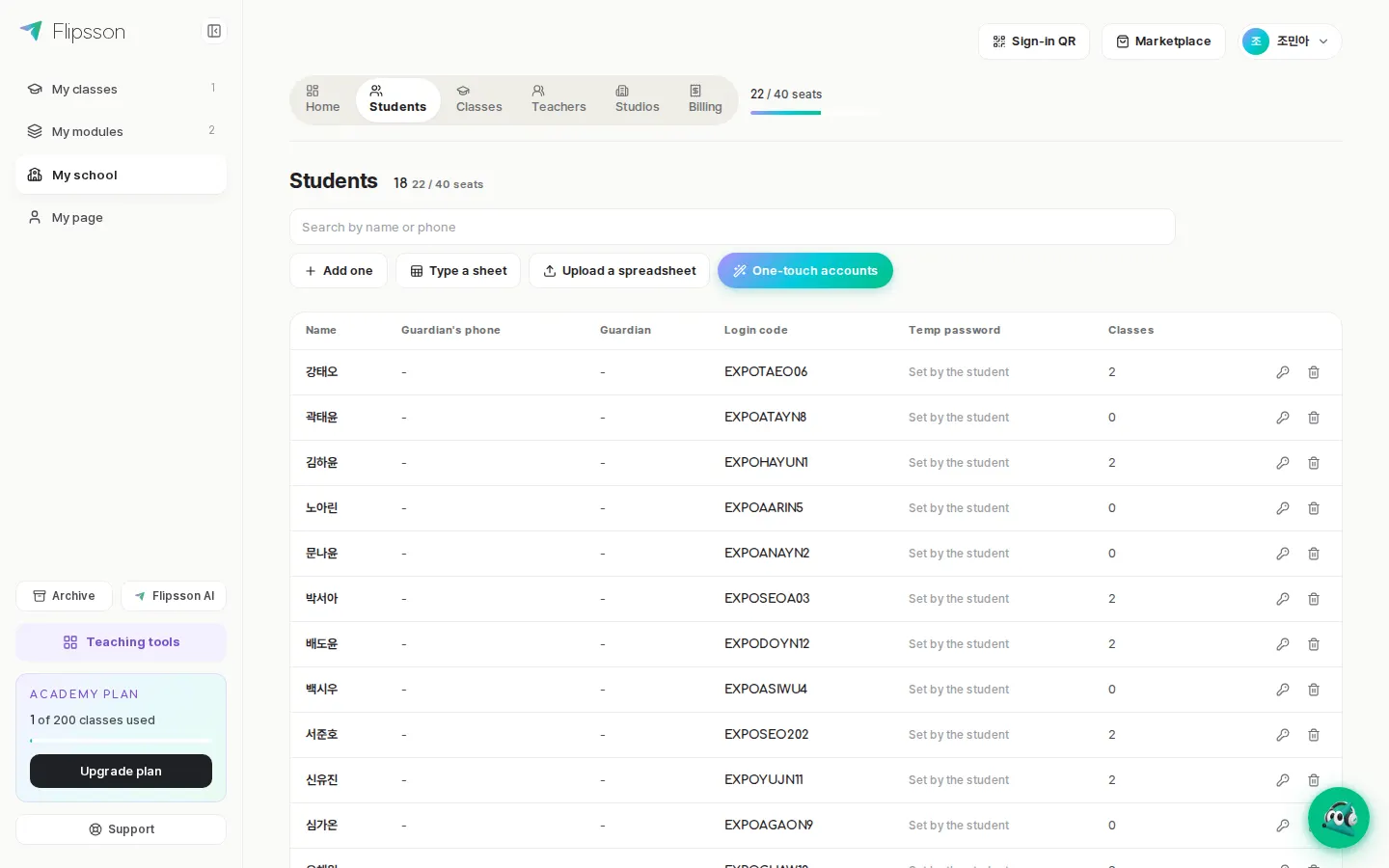
Task: Open the Studios tab
Action: point(638,99)
